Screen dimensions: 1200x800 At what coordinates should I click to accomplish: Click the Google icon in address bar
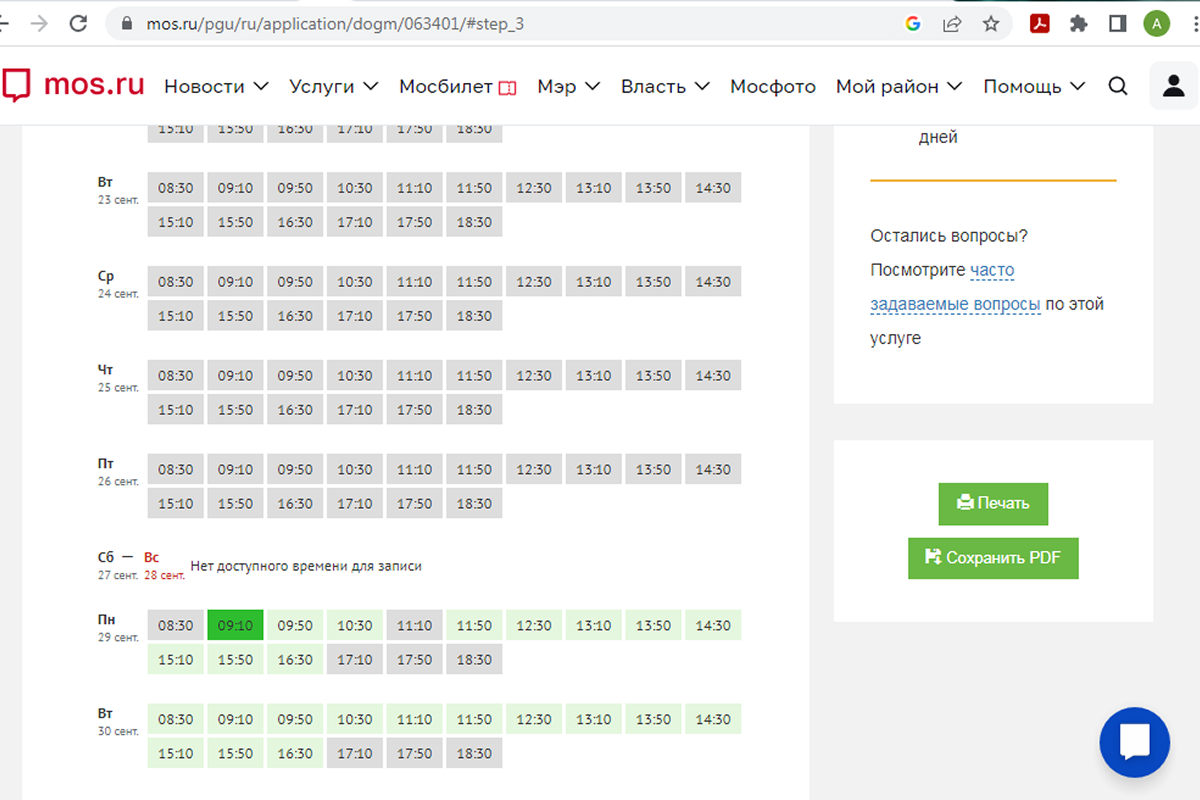(x=912, y=24)
